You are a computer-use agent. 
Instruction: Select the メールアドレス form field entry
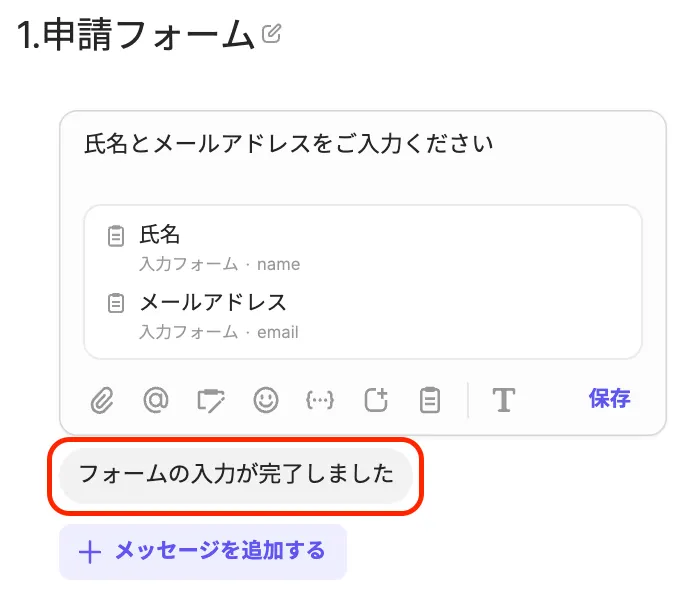(213, 302)
